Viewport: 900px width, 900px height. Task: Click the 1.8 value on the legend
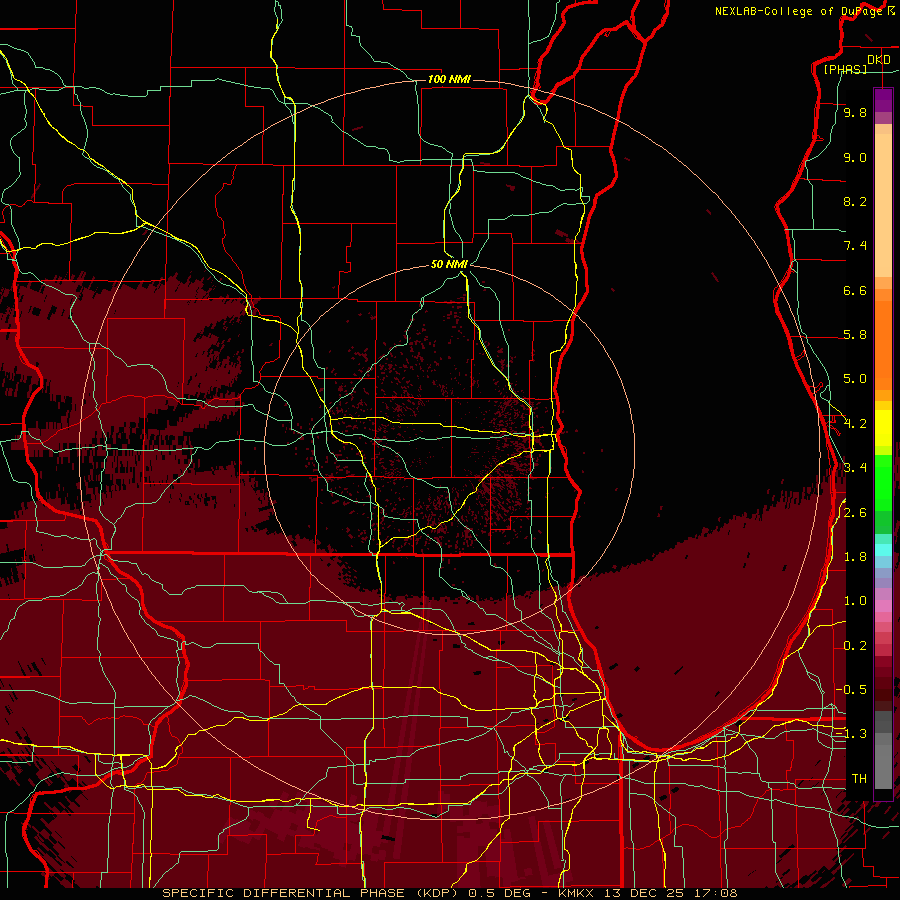[x=855, y=557]
